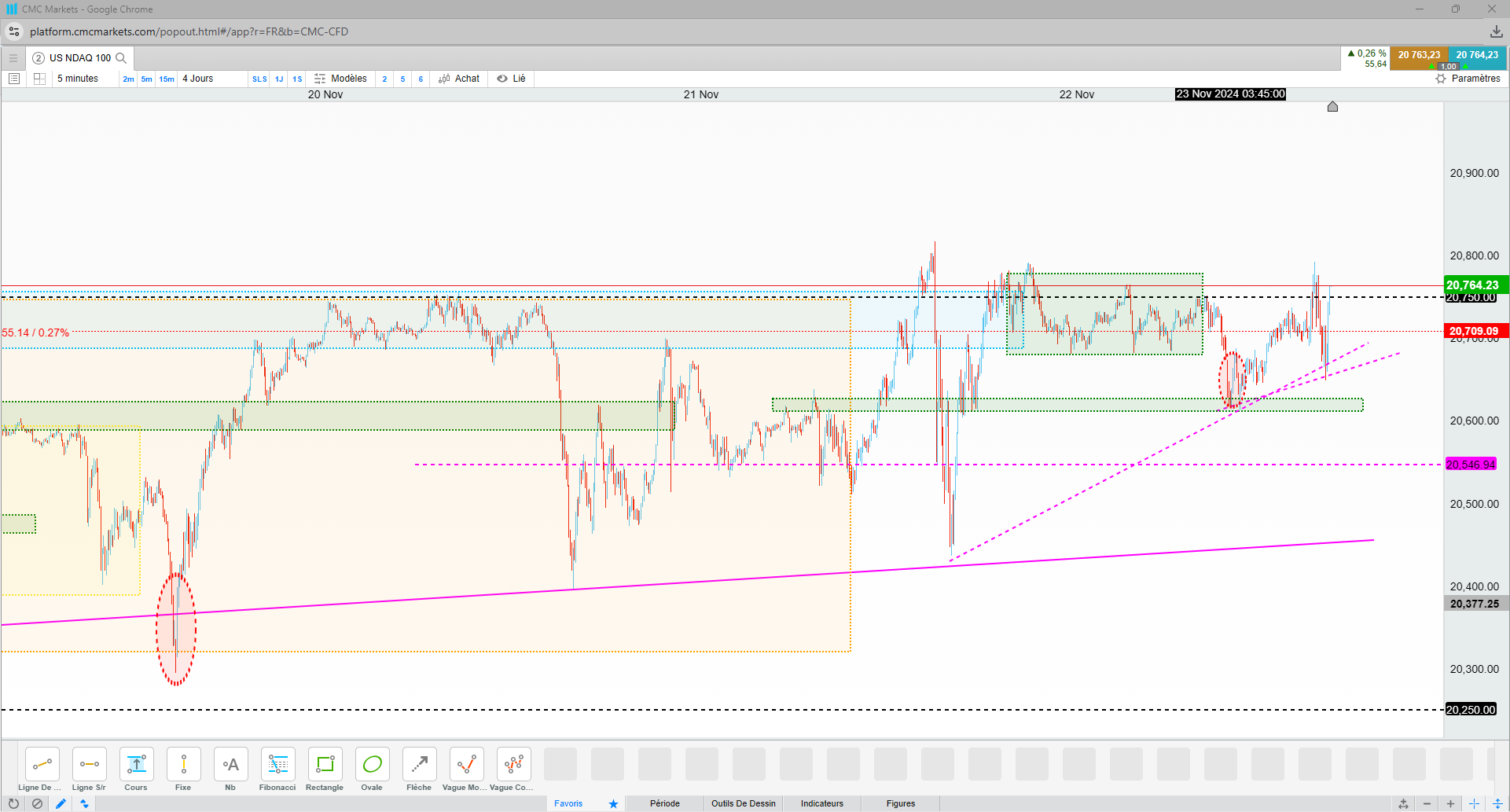Open the 5 minutes interval dropdown
This screenshot has width=1510, height=812.
tap(86, 79)
